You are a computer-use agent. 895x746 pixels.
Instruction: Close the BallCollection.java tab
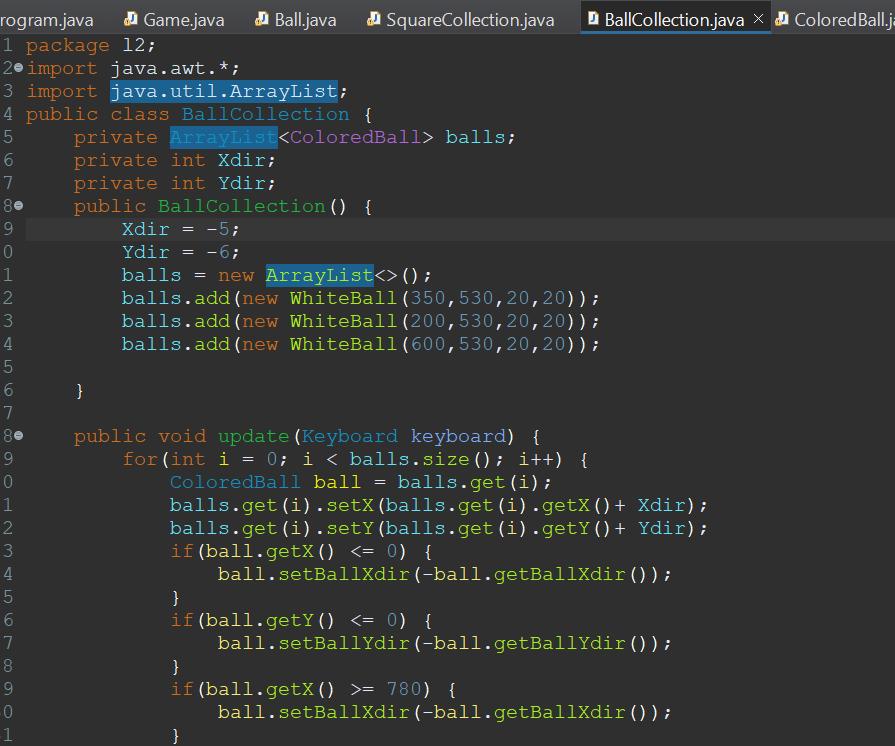(x=757, y=18)
